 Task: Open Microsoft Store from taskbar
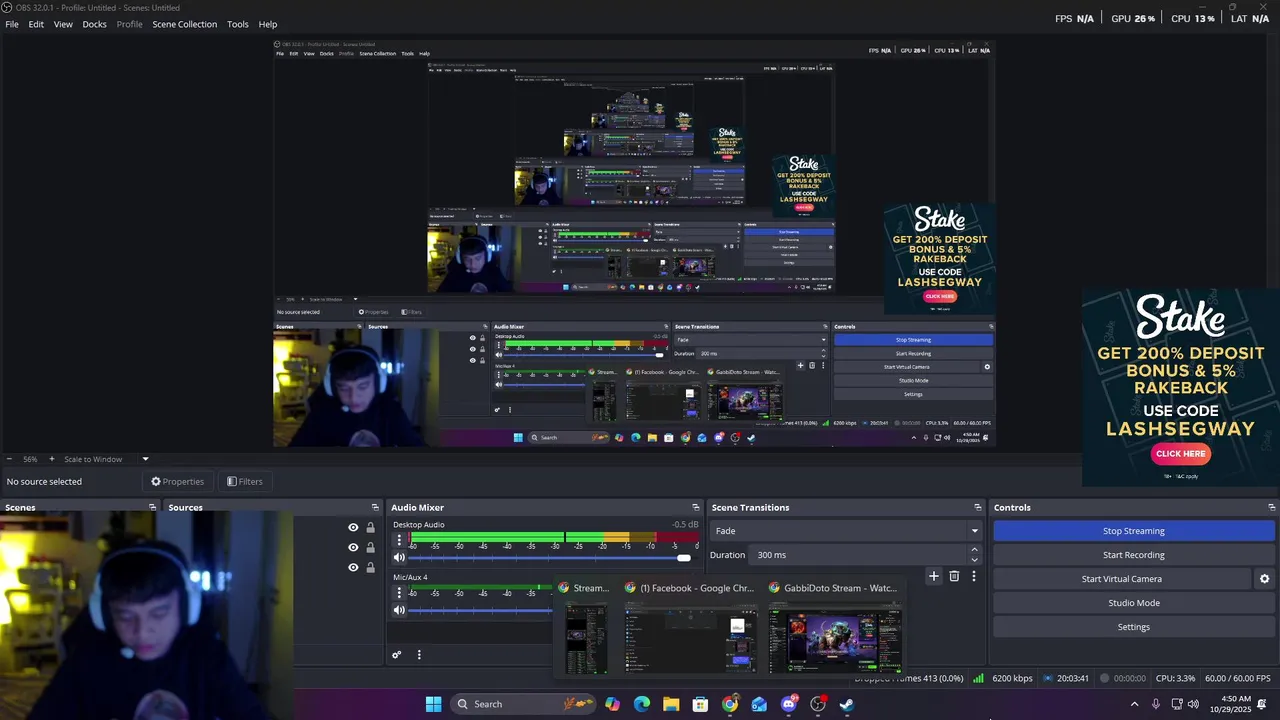(700, 704)
